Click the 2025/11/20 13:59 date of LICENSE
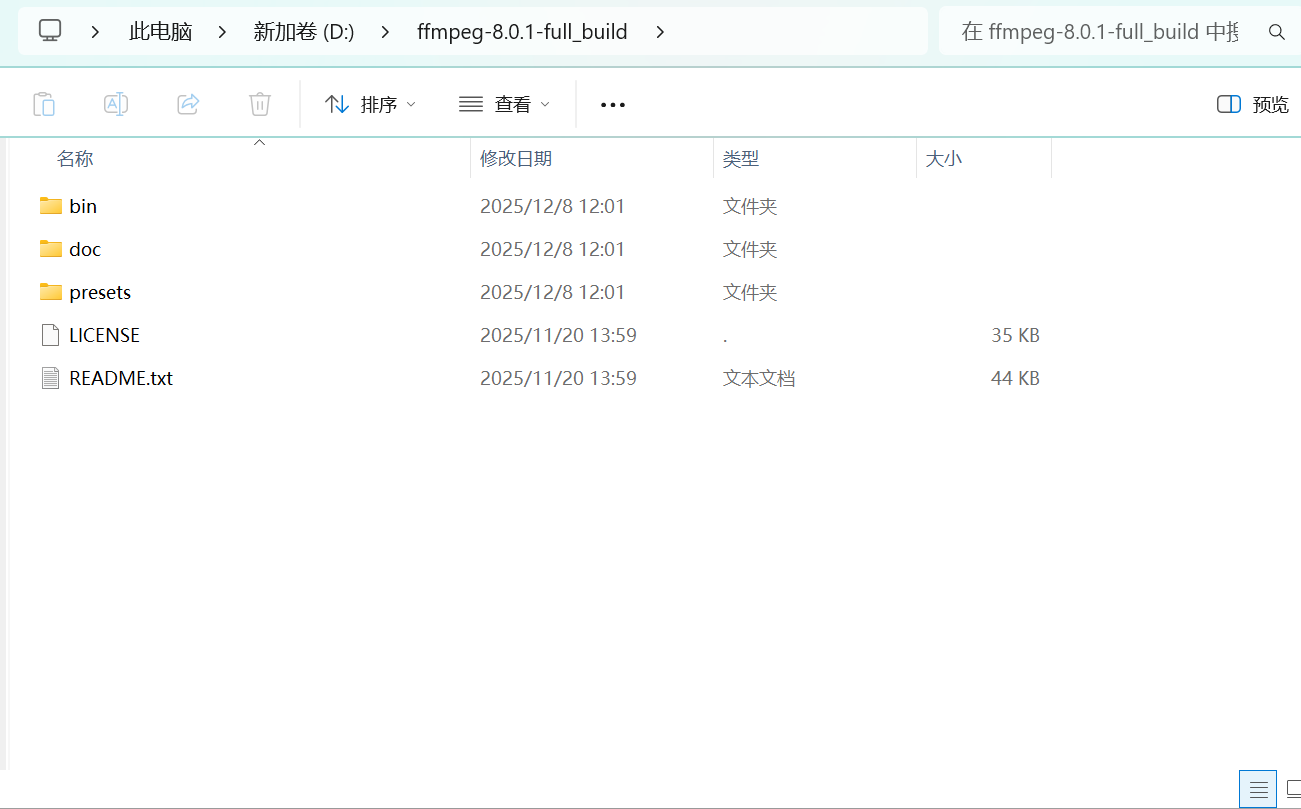The height and width of the screenshot is (809, 1301). point(558,335)
